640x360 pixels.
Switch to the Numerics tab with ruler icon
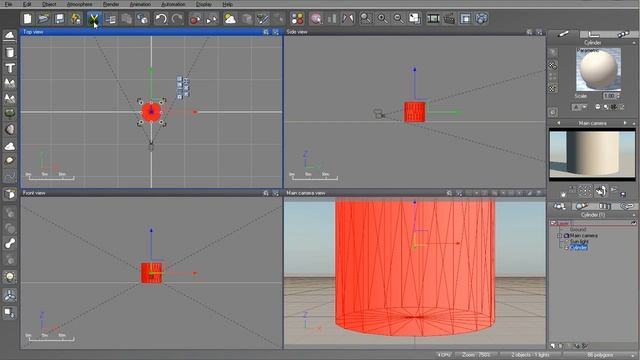594,34
